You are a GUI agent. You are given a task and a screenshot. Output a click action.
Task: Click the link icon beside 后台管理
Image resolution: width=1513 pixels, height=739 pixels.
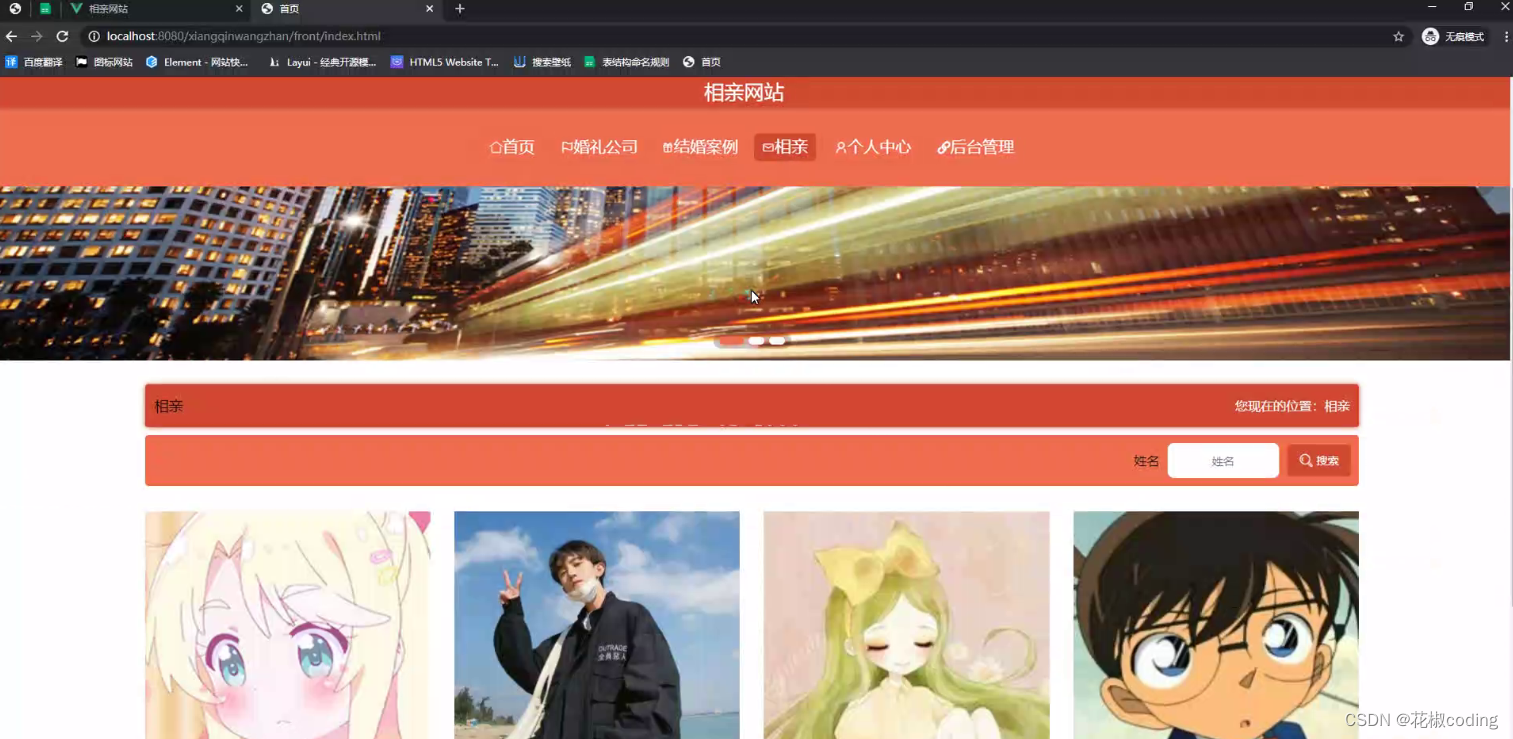click(x=943, y=146)
